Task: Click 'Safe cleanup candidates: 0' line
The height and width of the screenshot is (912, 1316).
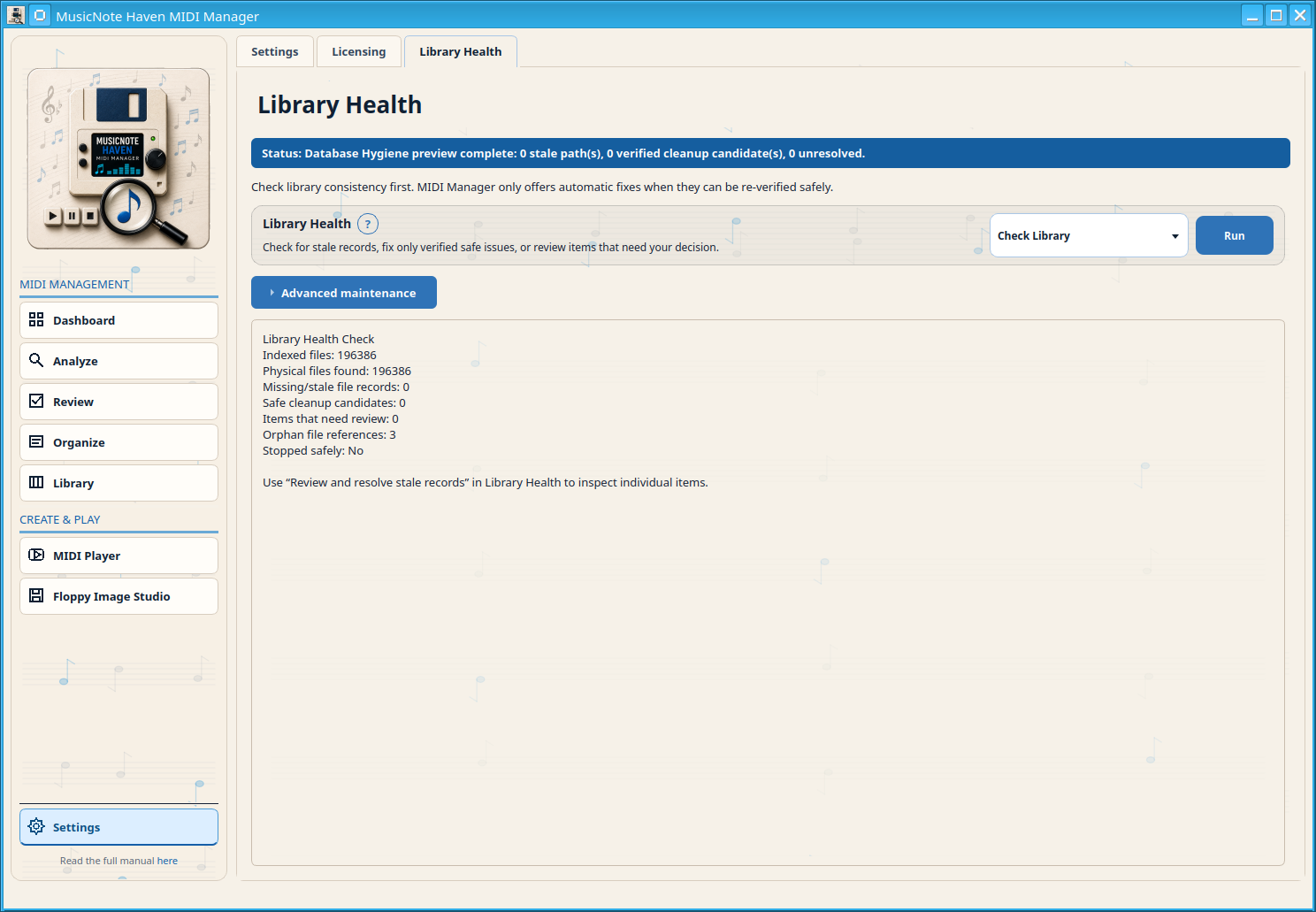Action: pos(334,402)
